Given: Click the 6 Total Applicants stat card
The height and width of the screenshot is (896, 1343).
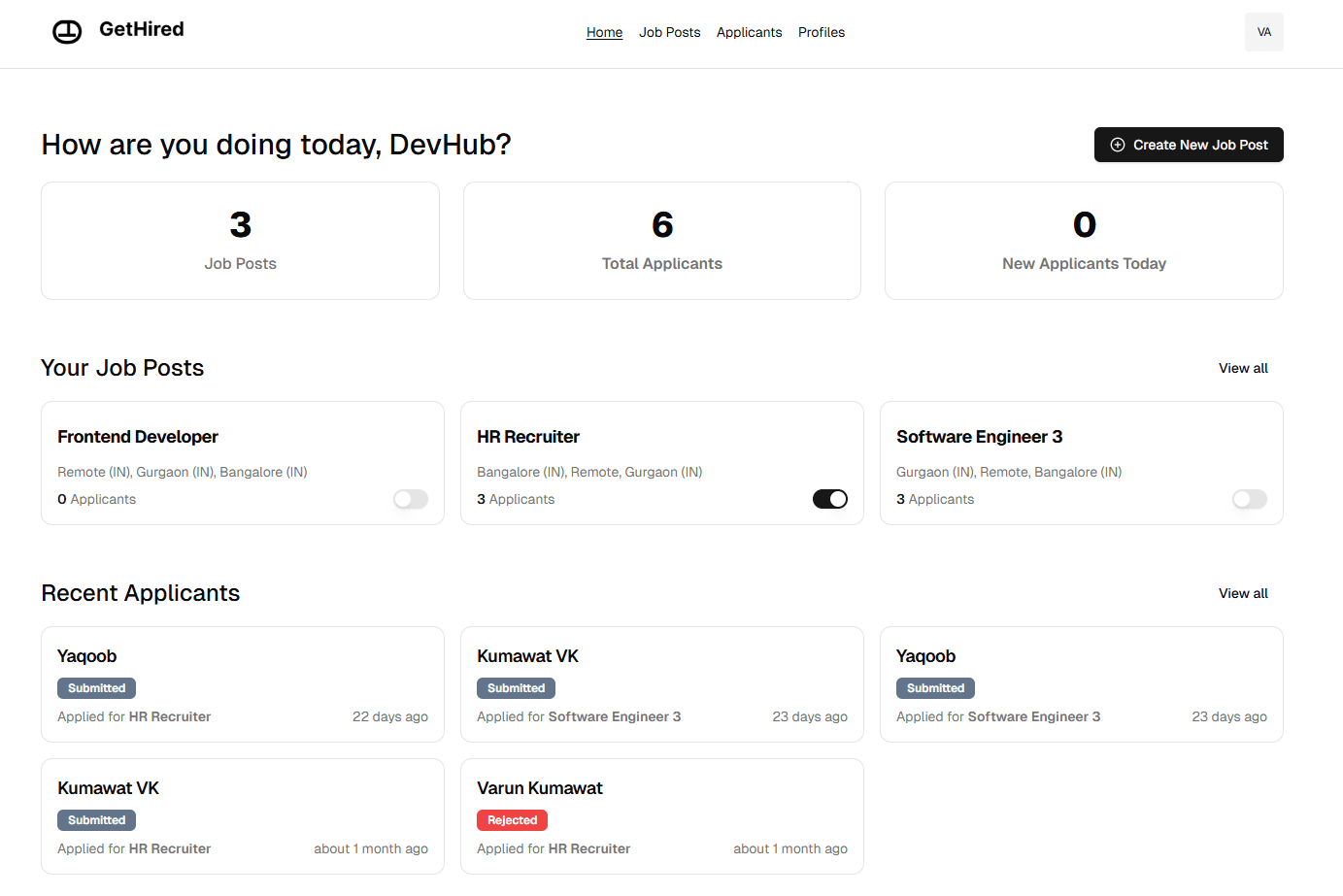Looking at the screenshot, I should [x=662, y=241].
